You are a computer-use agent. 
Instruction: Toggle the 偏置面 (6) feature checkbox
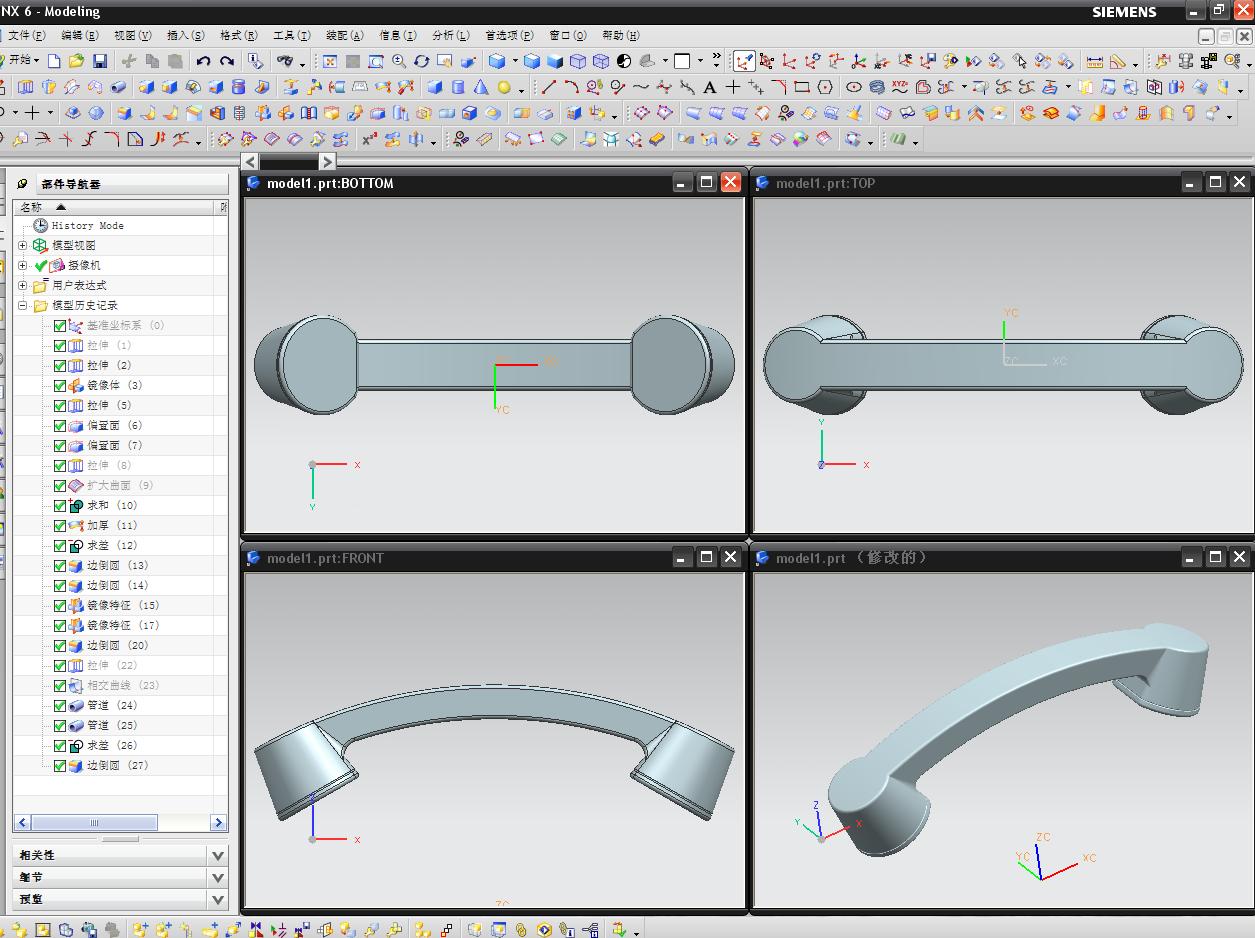tap(60, 426)
